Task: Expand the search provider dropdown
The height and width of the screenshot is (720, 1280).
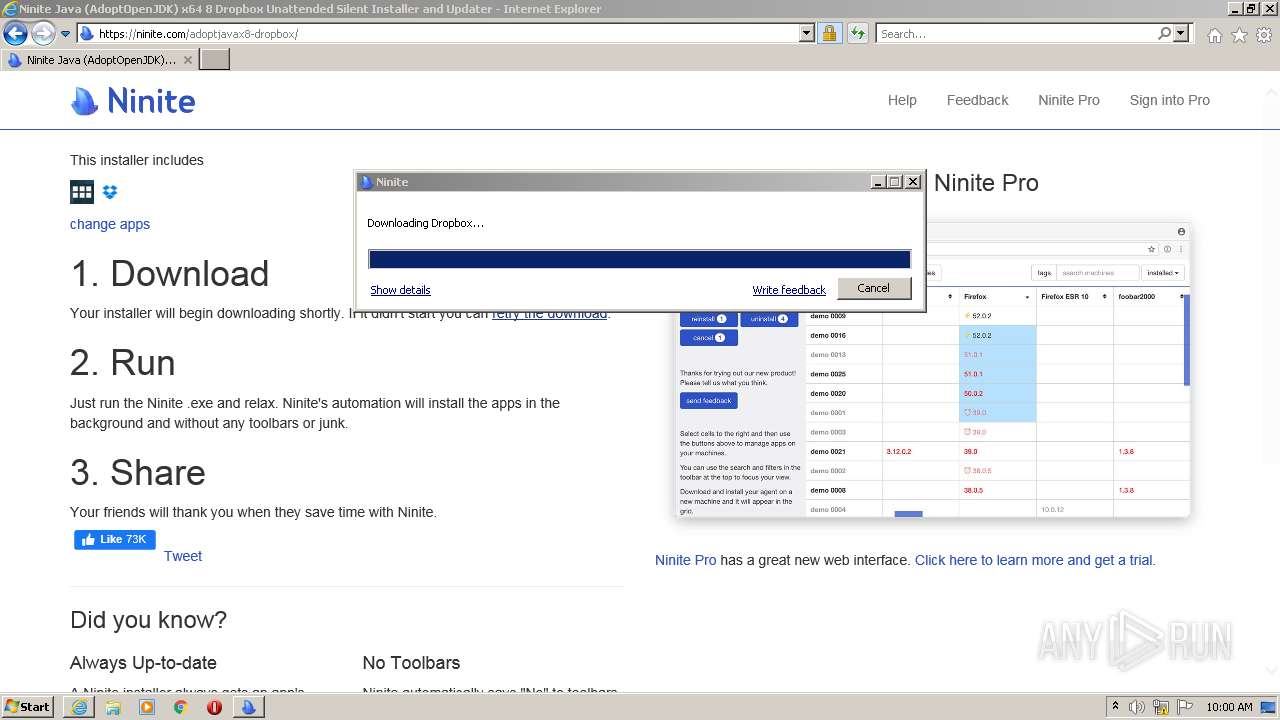Action: pos(1181,34)
